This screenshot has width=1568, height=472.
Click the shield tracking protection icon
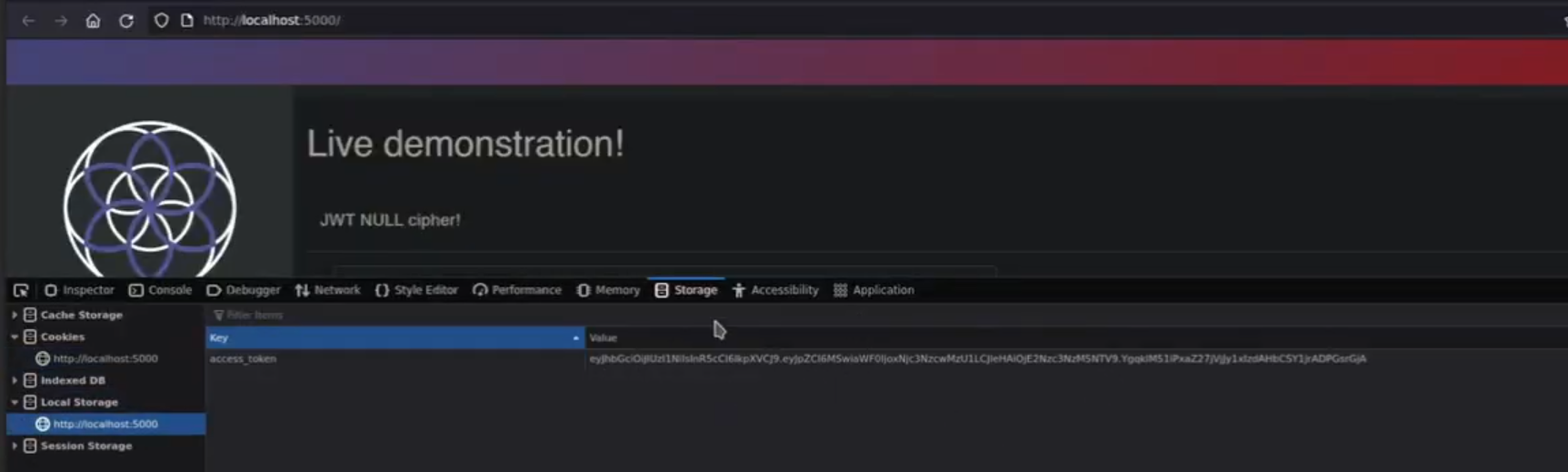[x=161, y=20]
